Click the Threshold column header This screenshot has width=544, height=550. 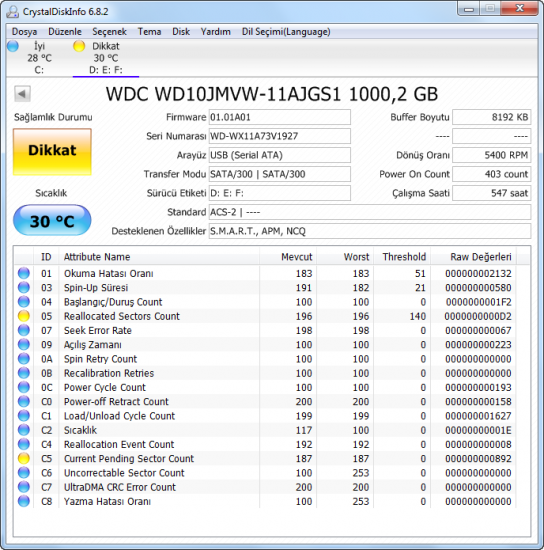point(402,257)
